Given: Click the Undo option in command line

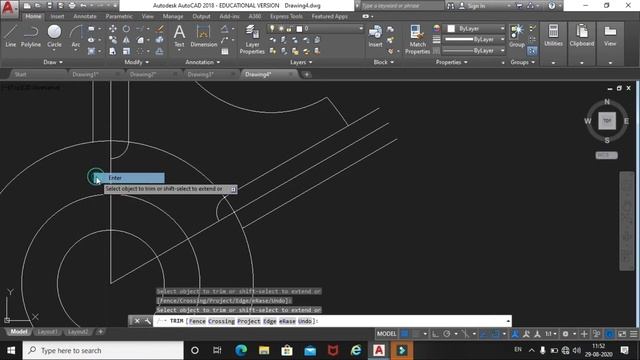Looking at the screenshot, I should (x=305, y=321).
